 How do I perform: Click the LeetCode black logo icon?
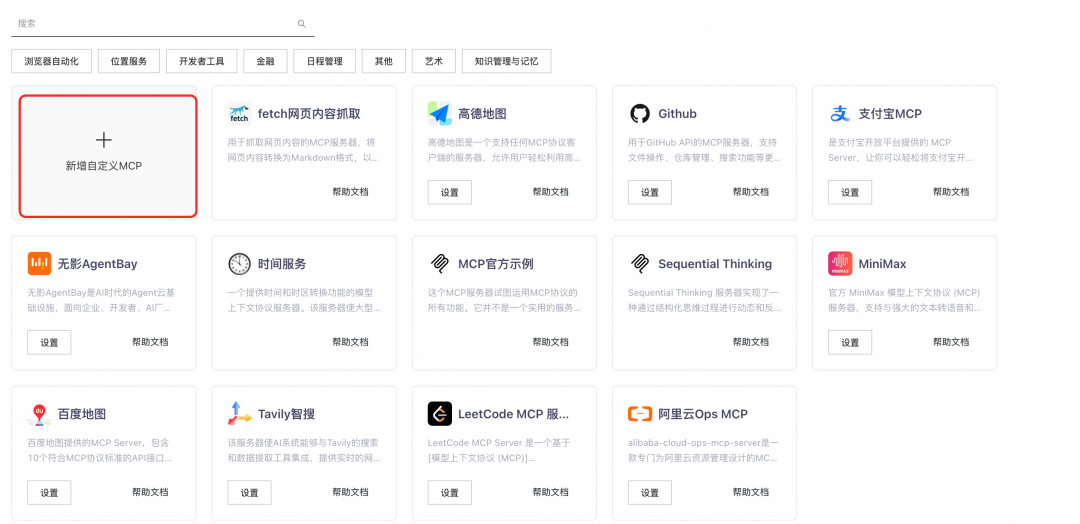pos(439,414)
